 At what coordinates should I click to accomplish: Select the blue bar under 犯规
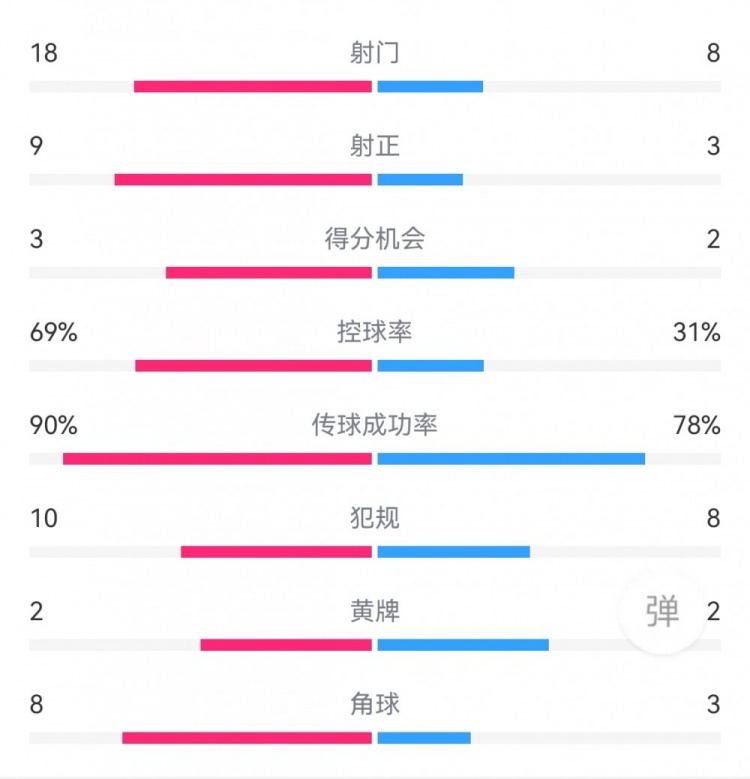(453, 552)
